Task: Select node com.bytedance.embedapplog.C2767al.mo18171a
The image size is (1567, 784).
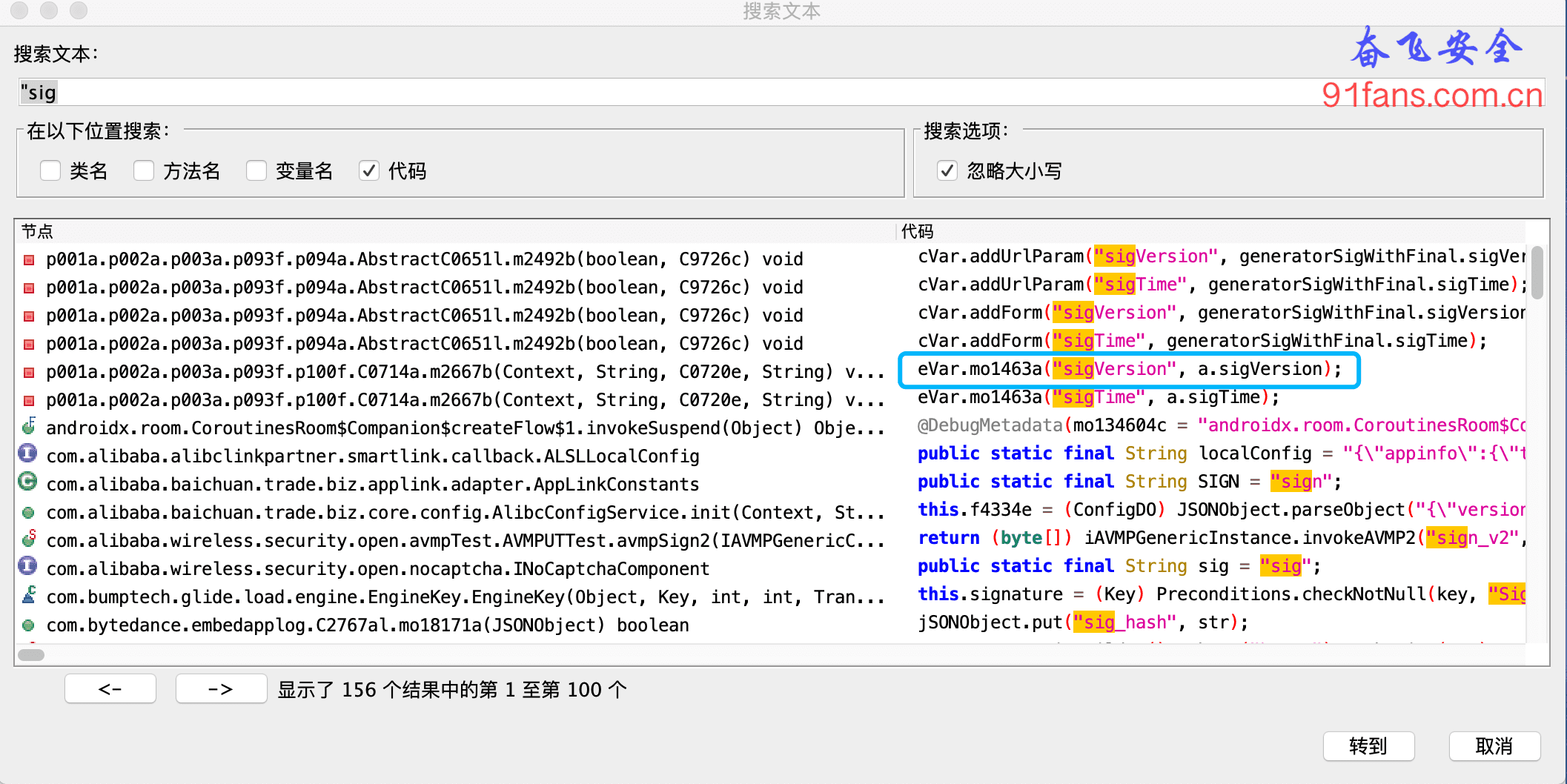Action: 368,625
